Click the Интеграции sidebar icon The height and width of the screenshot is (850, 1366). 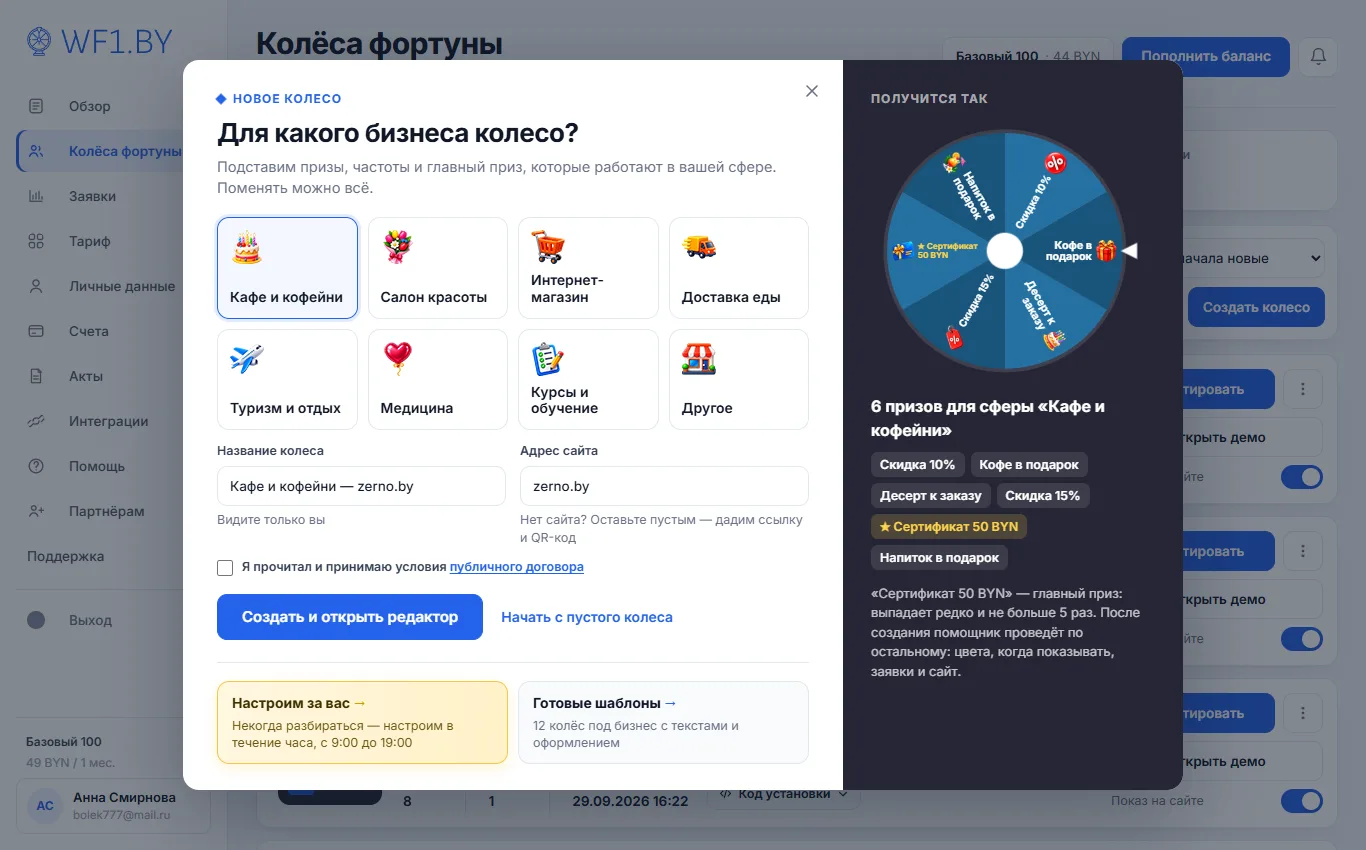pos(36,421)
